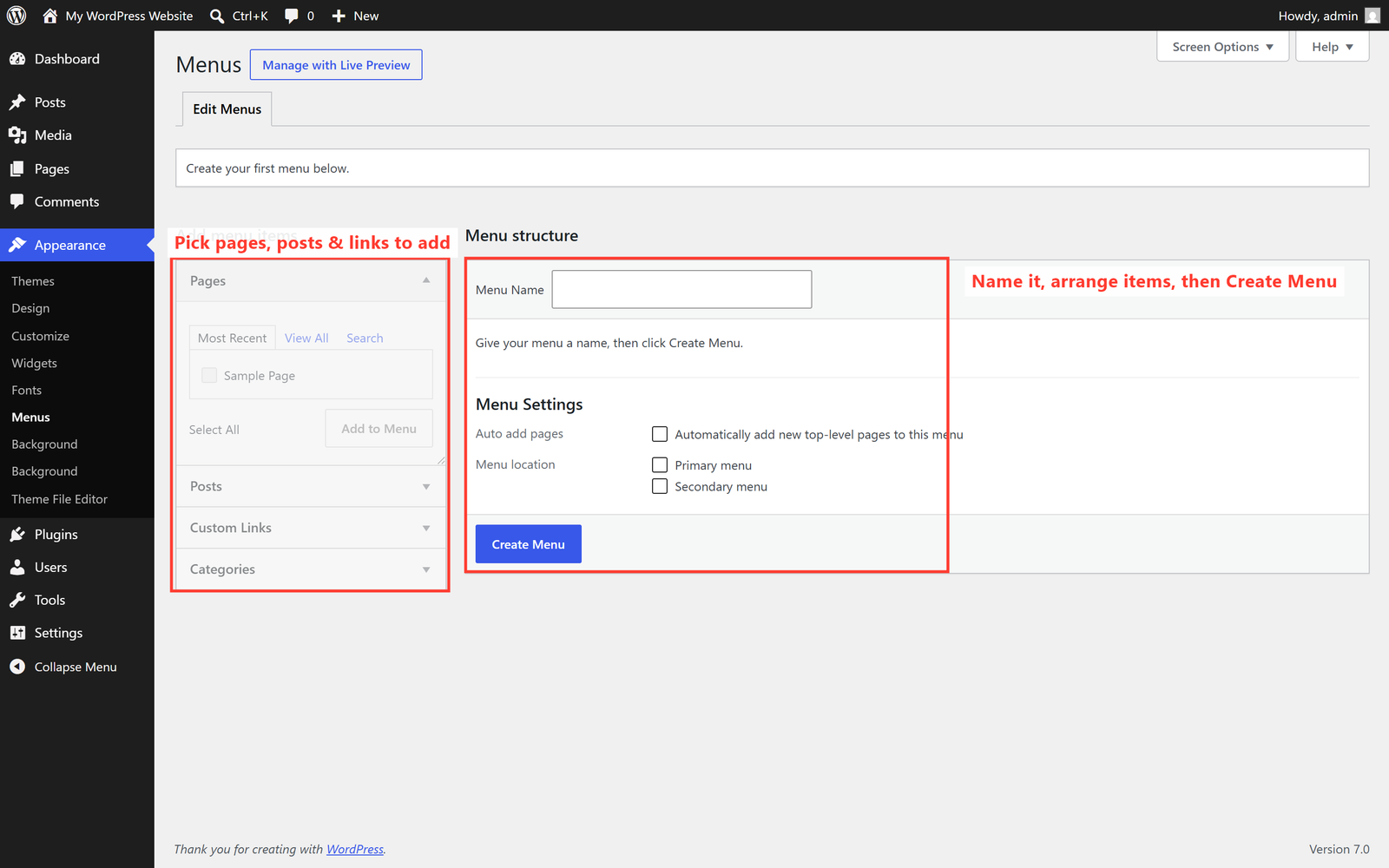1389x868 pixels.
Task: Click the Select All link
Action: (x=214, y=430)
